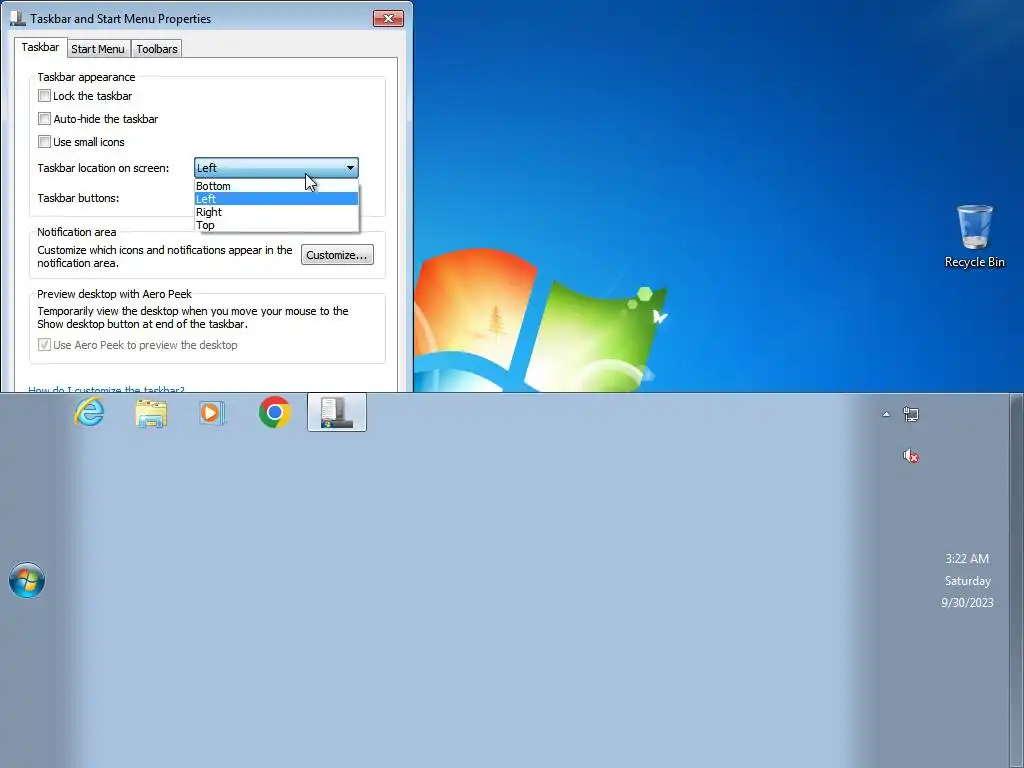Launch Windows Media Player from taskbar
1024x768 pixels.
[x=212, y=413]
